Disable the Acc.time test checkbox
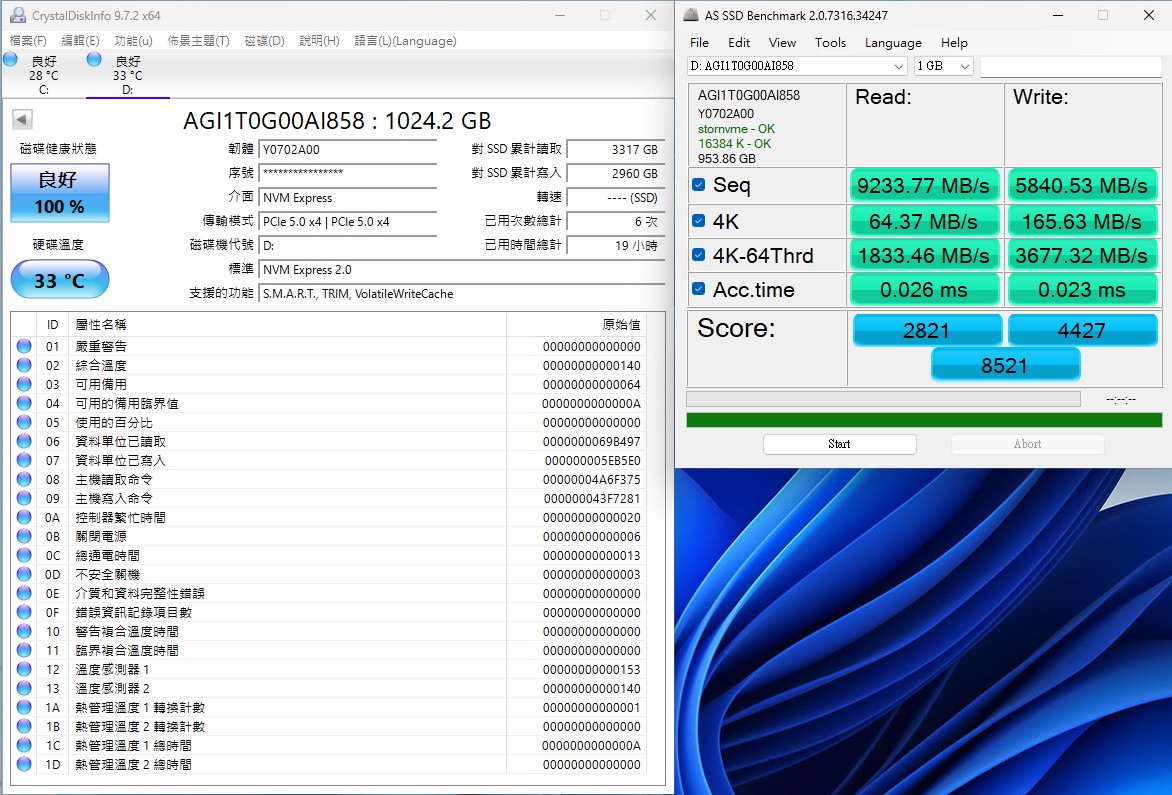The width and height of the screenshot is (1172, 795). 699,290
